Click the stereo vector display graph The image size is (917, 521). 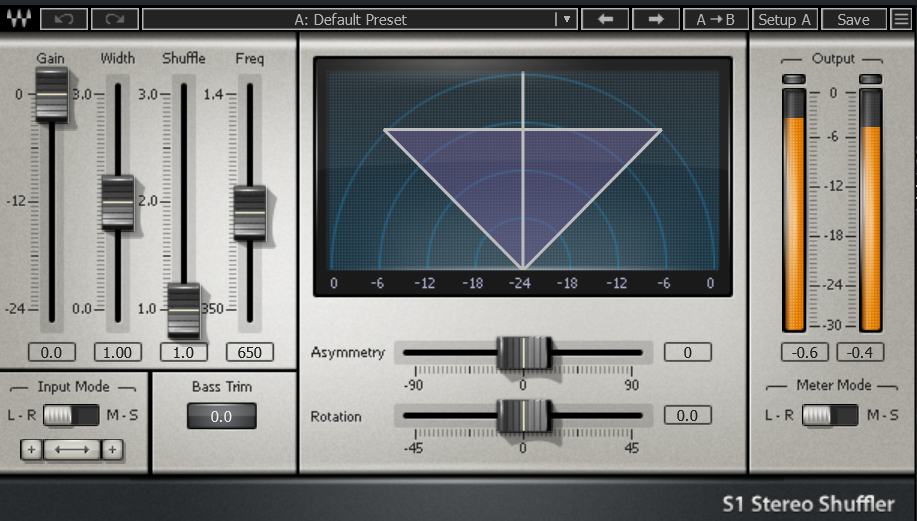coord(523,177)
